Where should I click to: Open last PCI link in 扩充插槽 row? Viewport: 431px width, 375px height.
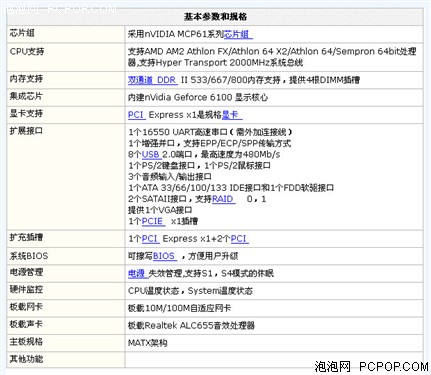click(240, 239)
